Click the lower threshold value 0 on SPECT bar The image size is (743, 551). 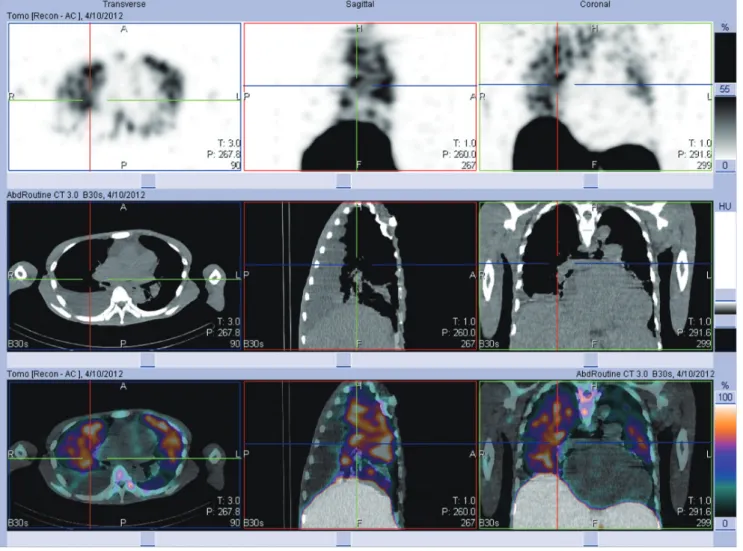(x=725, y=165)
